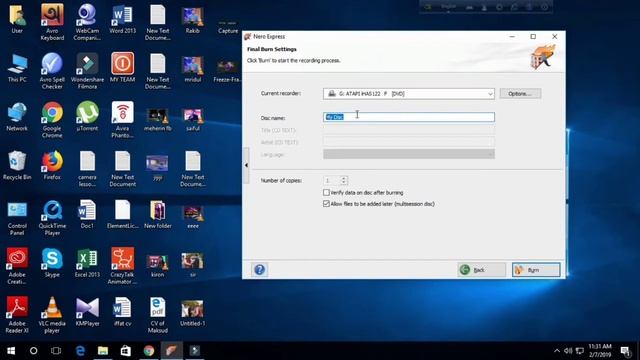Launch Firefox desktop shortcut
The height and width of the screenshot is (360, 640).
point(52,165)
